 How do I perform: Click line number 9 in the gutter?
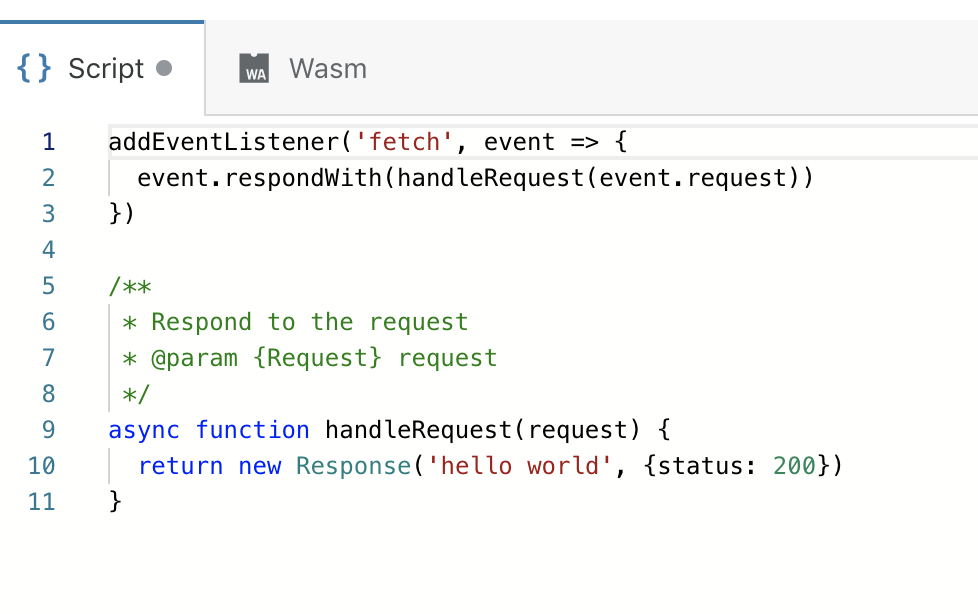49,430
